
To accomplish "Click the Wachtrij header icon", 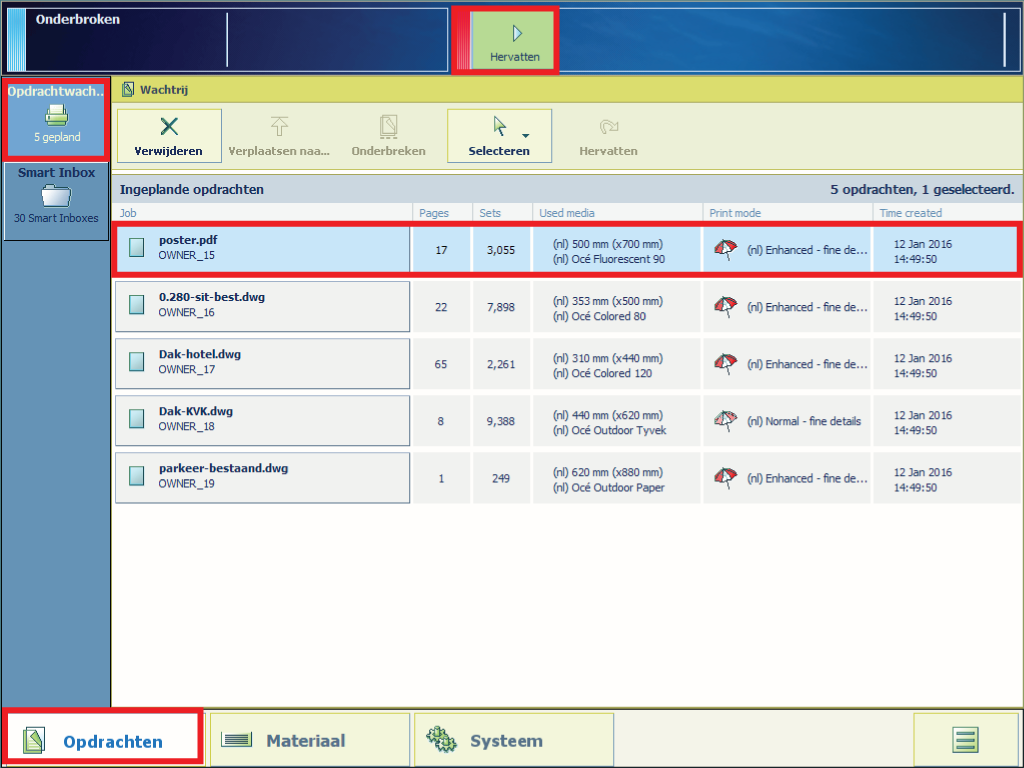I will click(128, 89).
